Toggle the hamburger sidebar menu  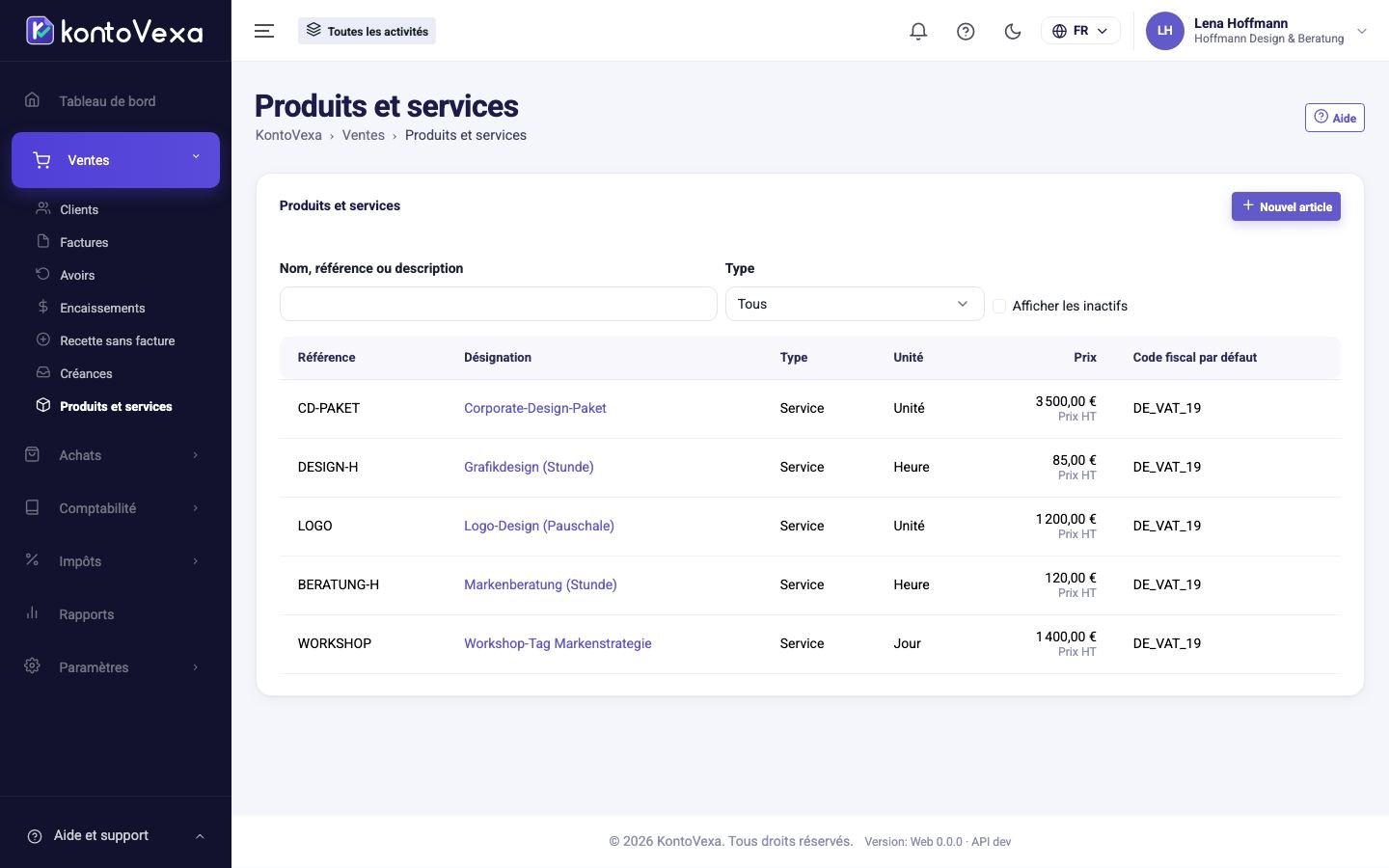[x=264, y=31]
